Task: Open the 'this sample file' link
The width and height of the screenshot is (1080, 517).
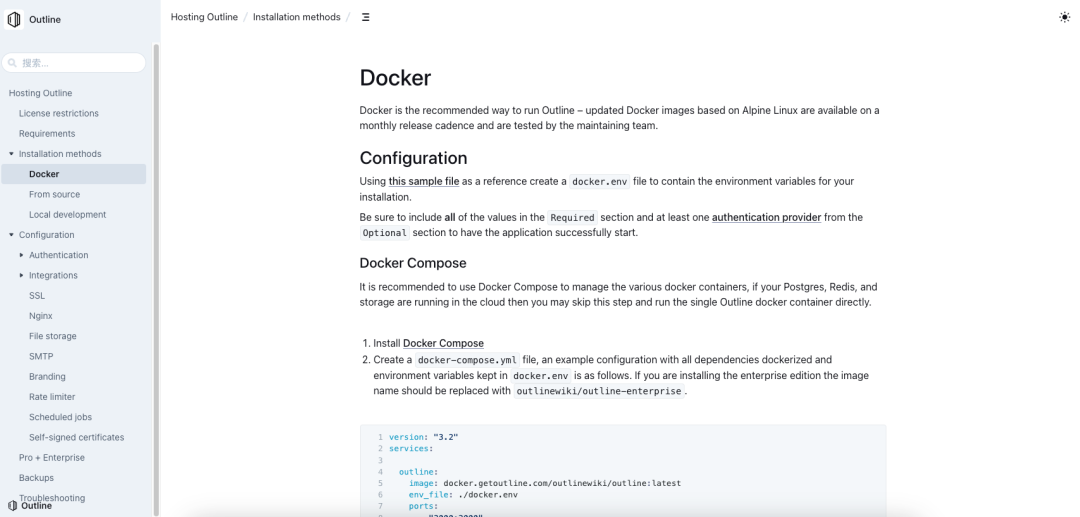Action: click(424, 181)
